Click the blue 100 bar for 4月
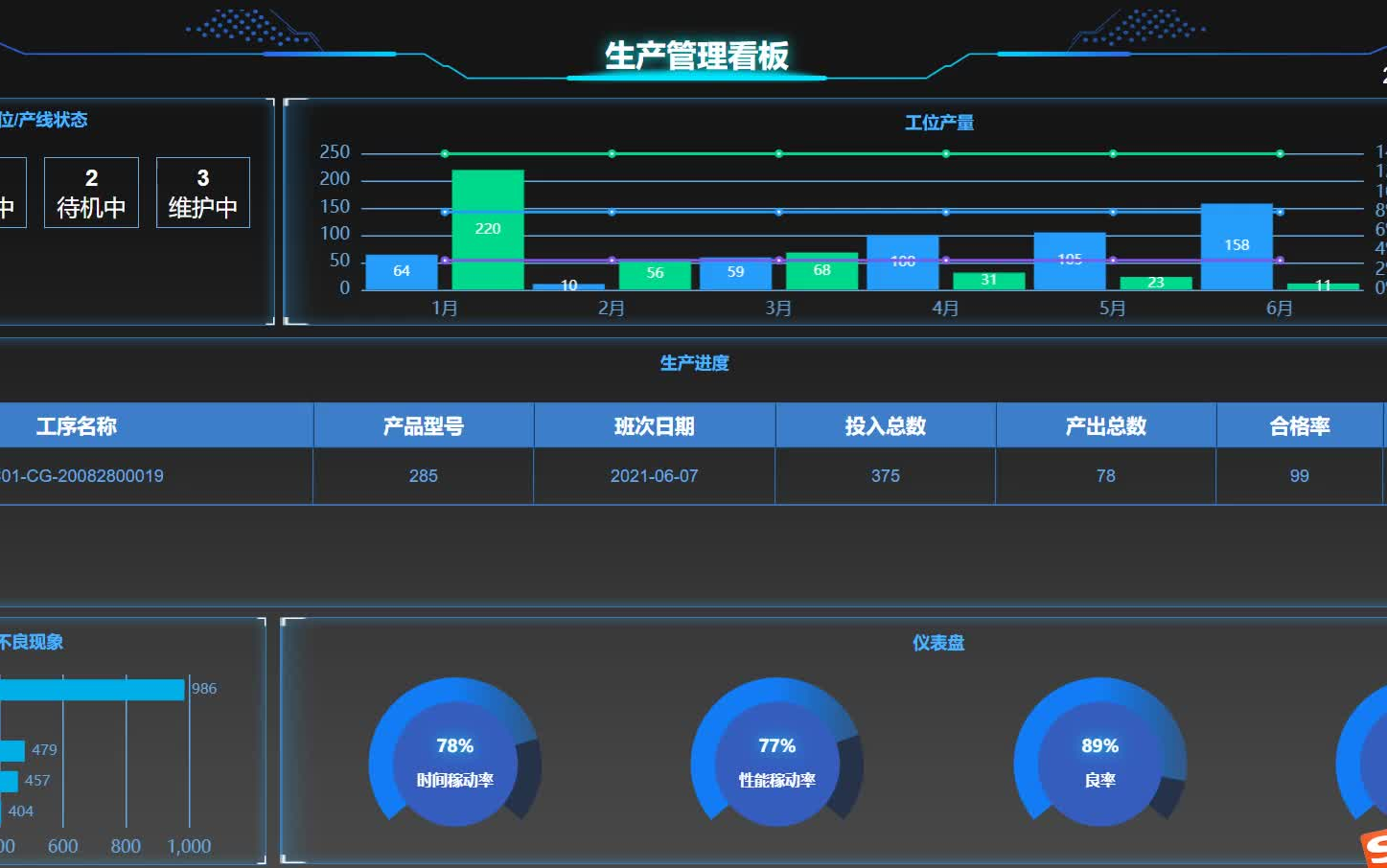Viewport: 1387px width, 868px height. (x=903, y=263)
